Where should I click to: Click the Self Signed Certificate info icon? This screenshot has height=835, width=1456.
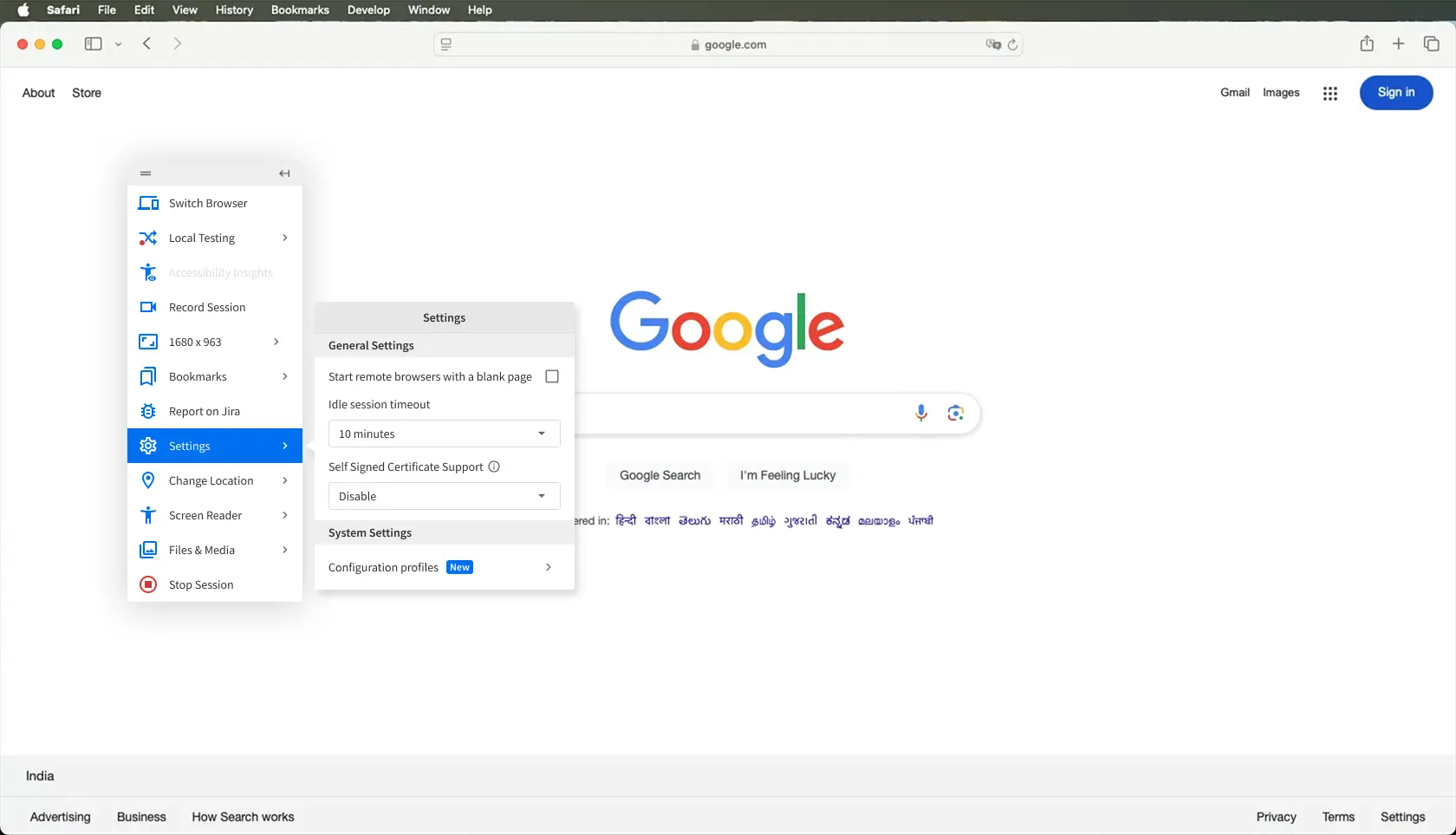494,466
